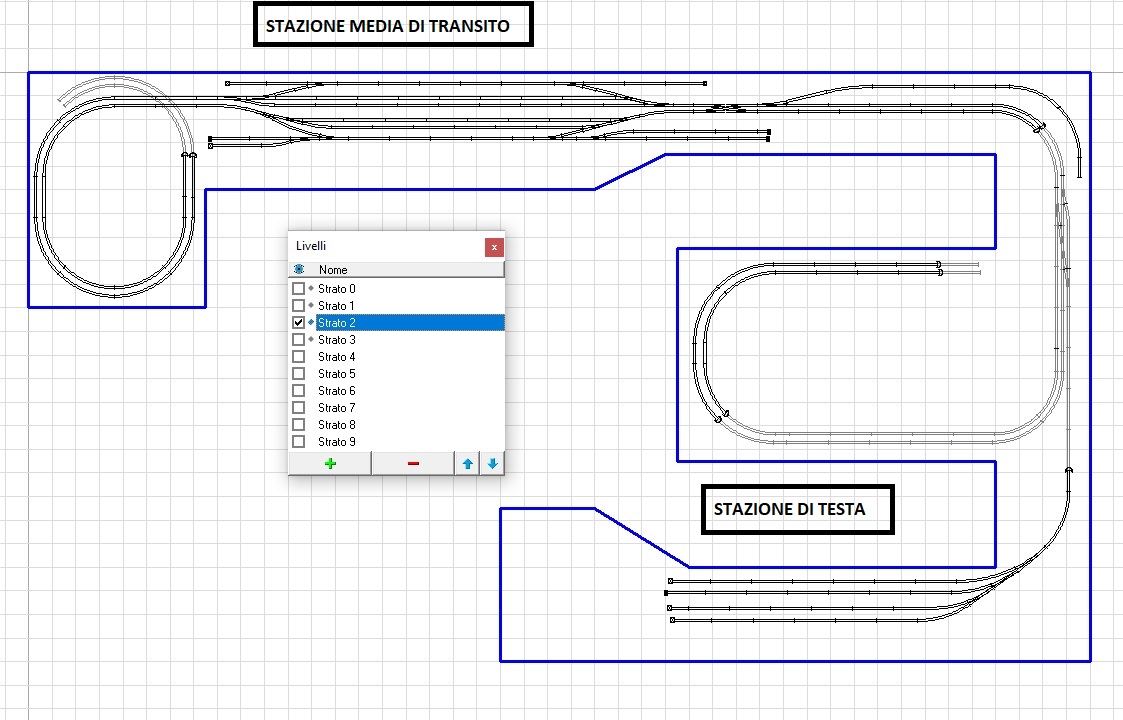Add a new layer with green plus

(x=330, y=463)
